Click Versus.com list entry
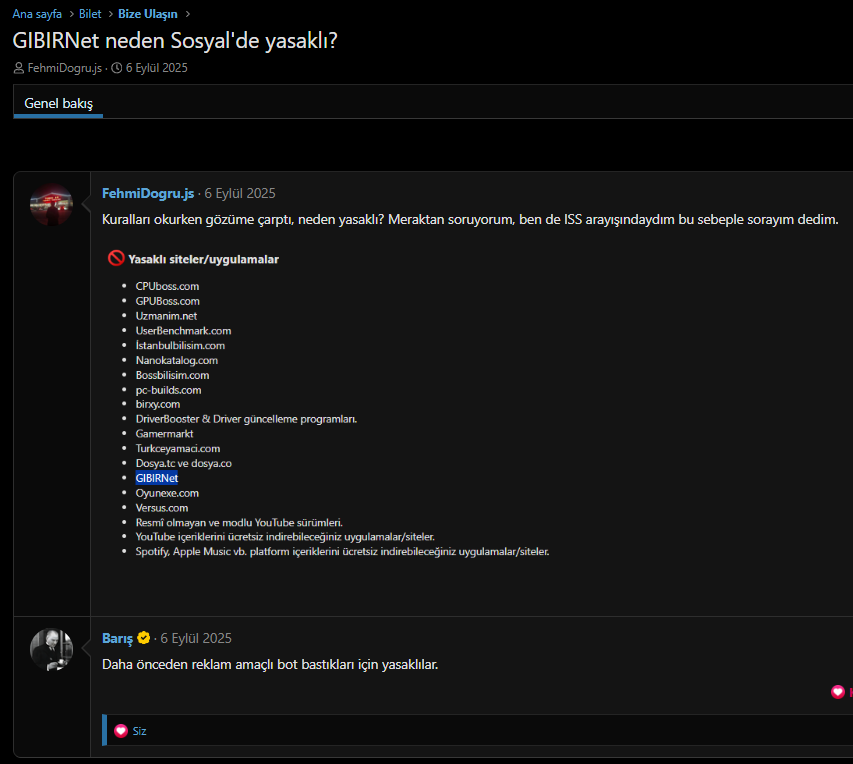The image size is (853, 764). [162, 508]
